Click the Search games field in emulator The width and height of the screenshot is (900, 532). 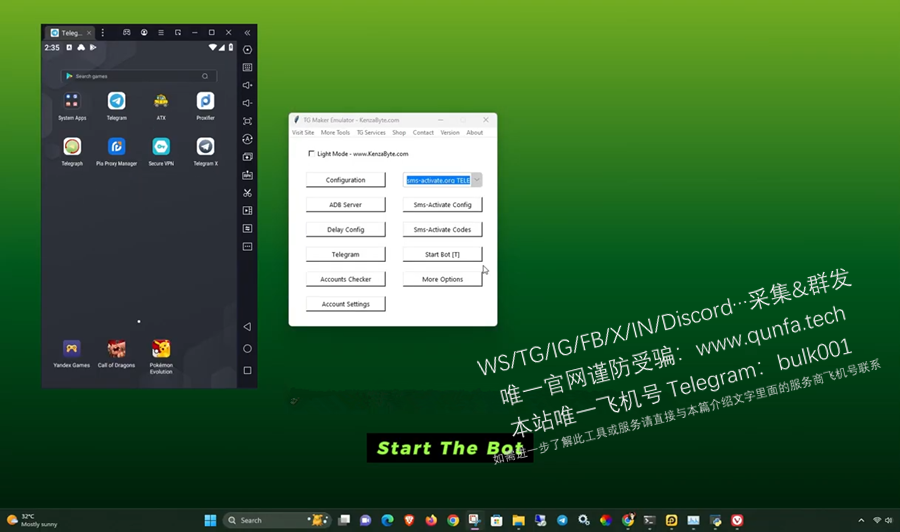(x=138, y=76)
